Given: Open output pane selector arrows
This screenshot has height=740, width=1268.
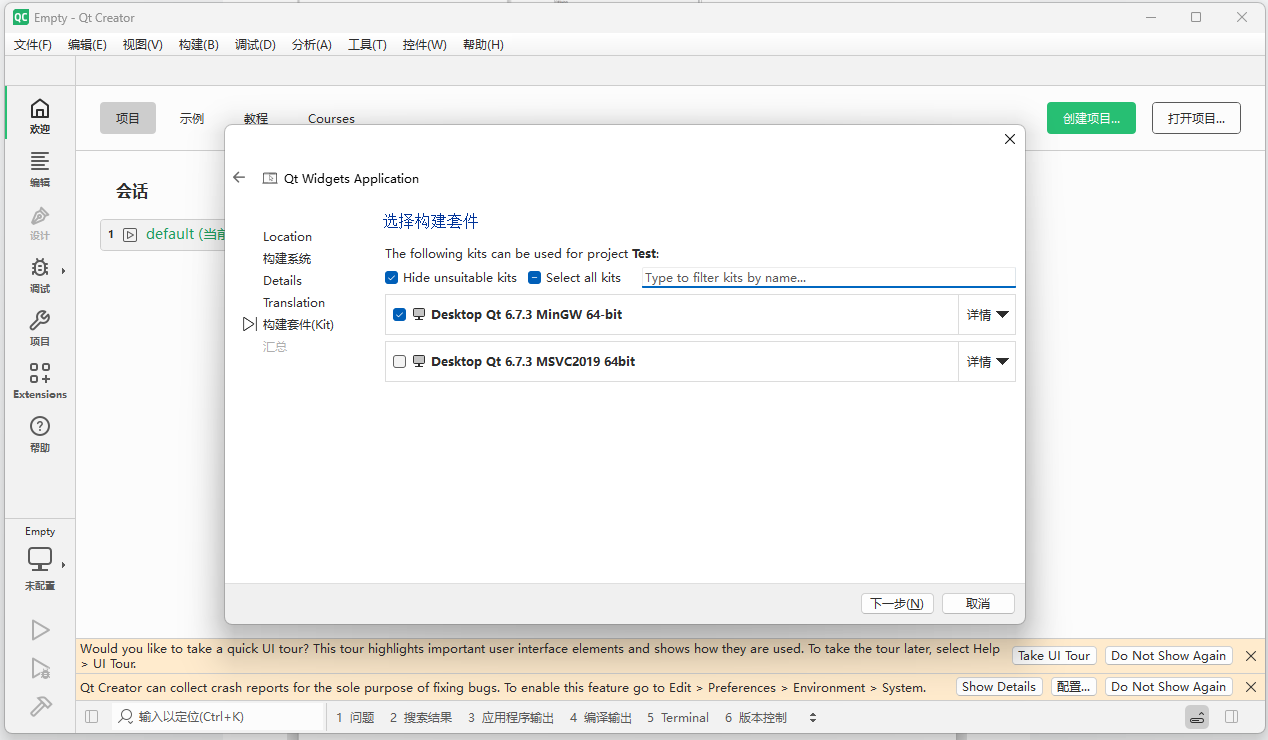Looking at the screenshot, I should pos(813,717).
